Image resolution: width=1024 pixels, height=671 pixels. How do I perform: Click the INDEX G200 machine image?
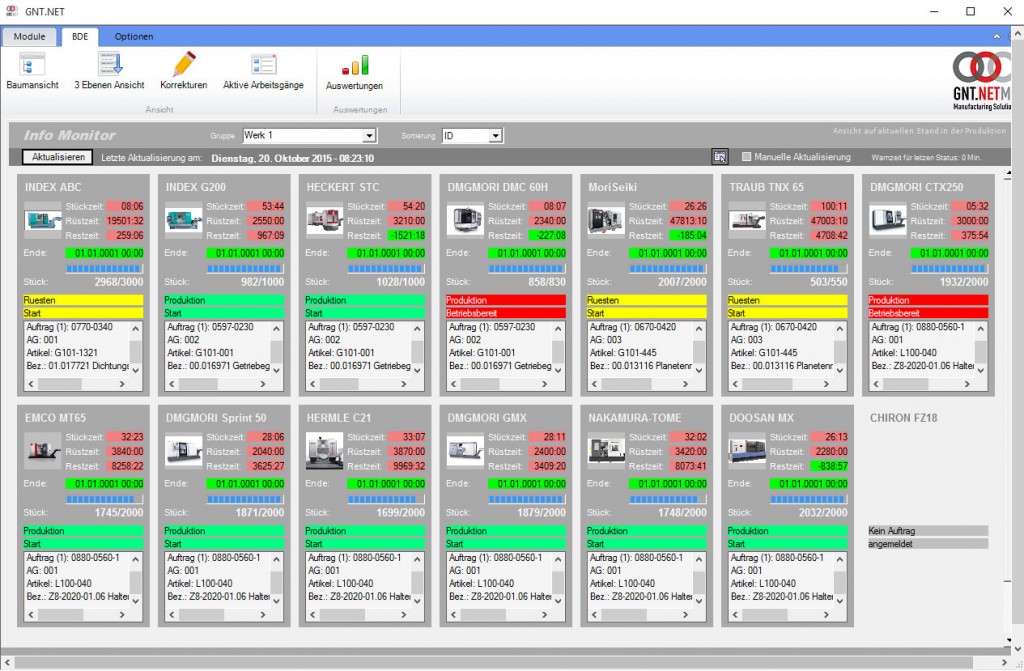tap(184, 220)
